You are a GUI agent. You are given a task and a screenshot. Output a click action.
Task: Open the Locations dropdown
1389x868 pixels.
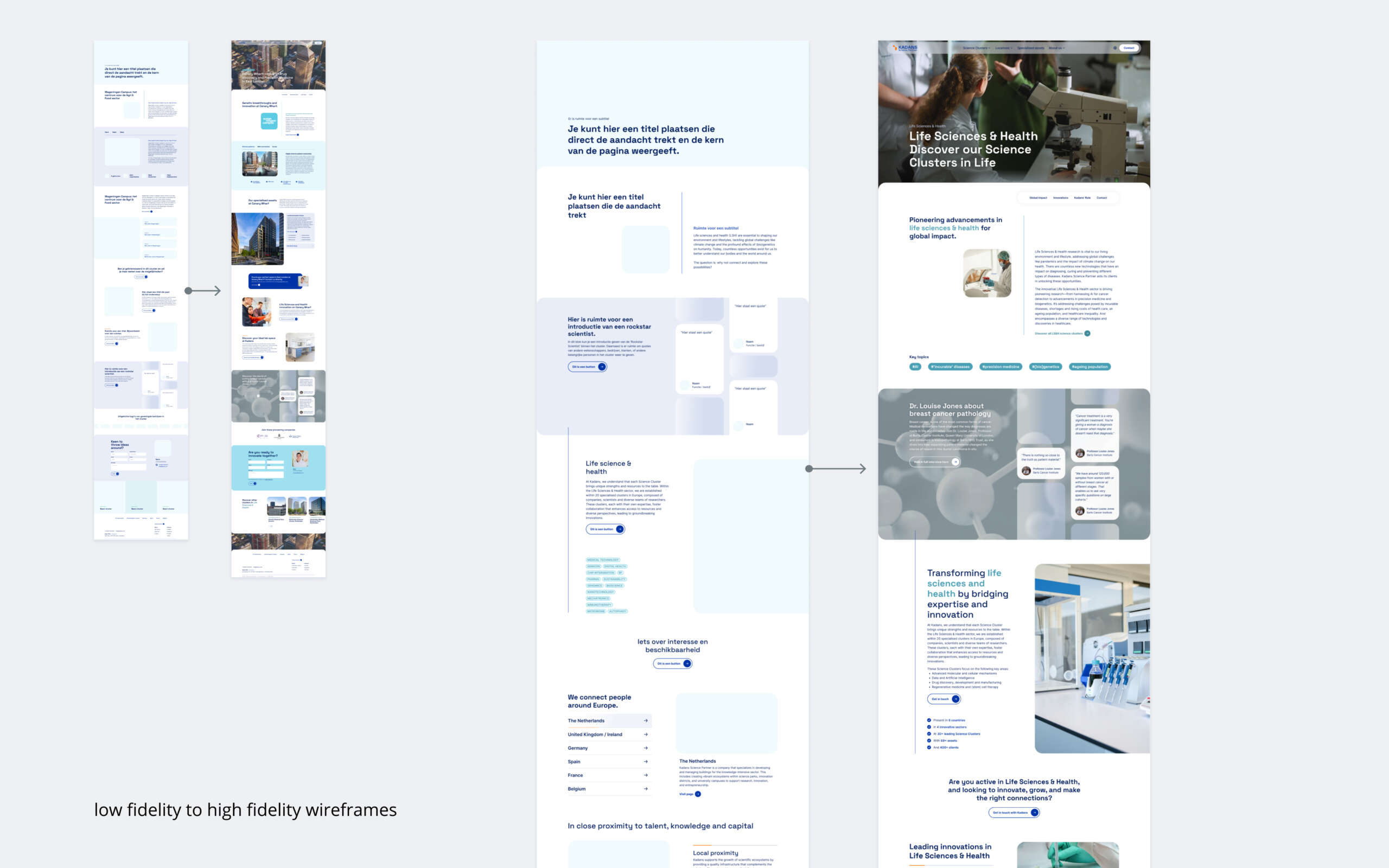1004,48
